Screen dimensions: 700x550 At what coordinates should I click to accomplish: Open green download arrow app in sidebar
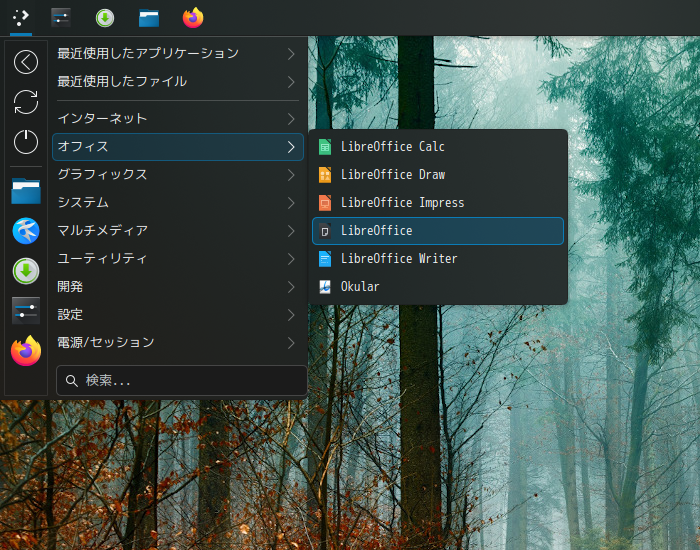pos(26,271)
